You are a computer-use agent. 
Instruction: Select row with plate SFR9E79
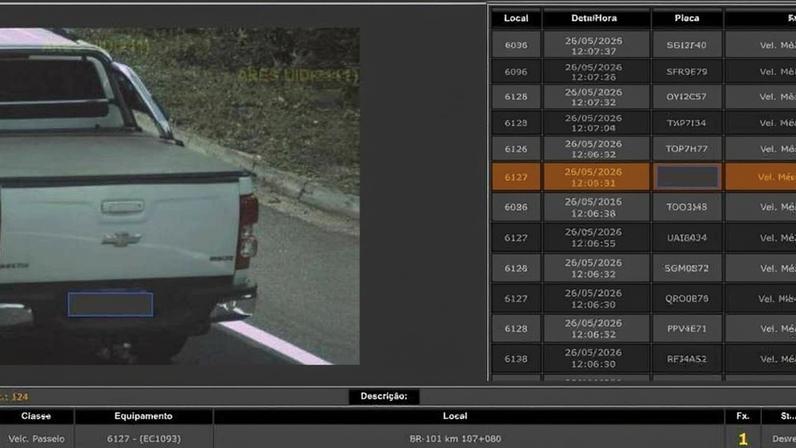643,72
